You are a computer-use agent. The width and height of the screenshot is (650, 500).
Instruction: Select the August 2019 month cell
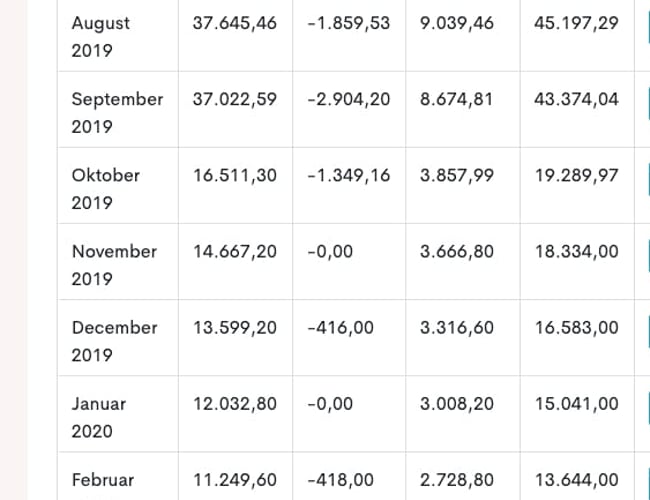101,36
